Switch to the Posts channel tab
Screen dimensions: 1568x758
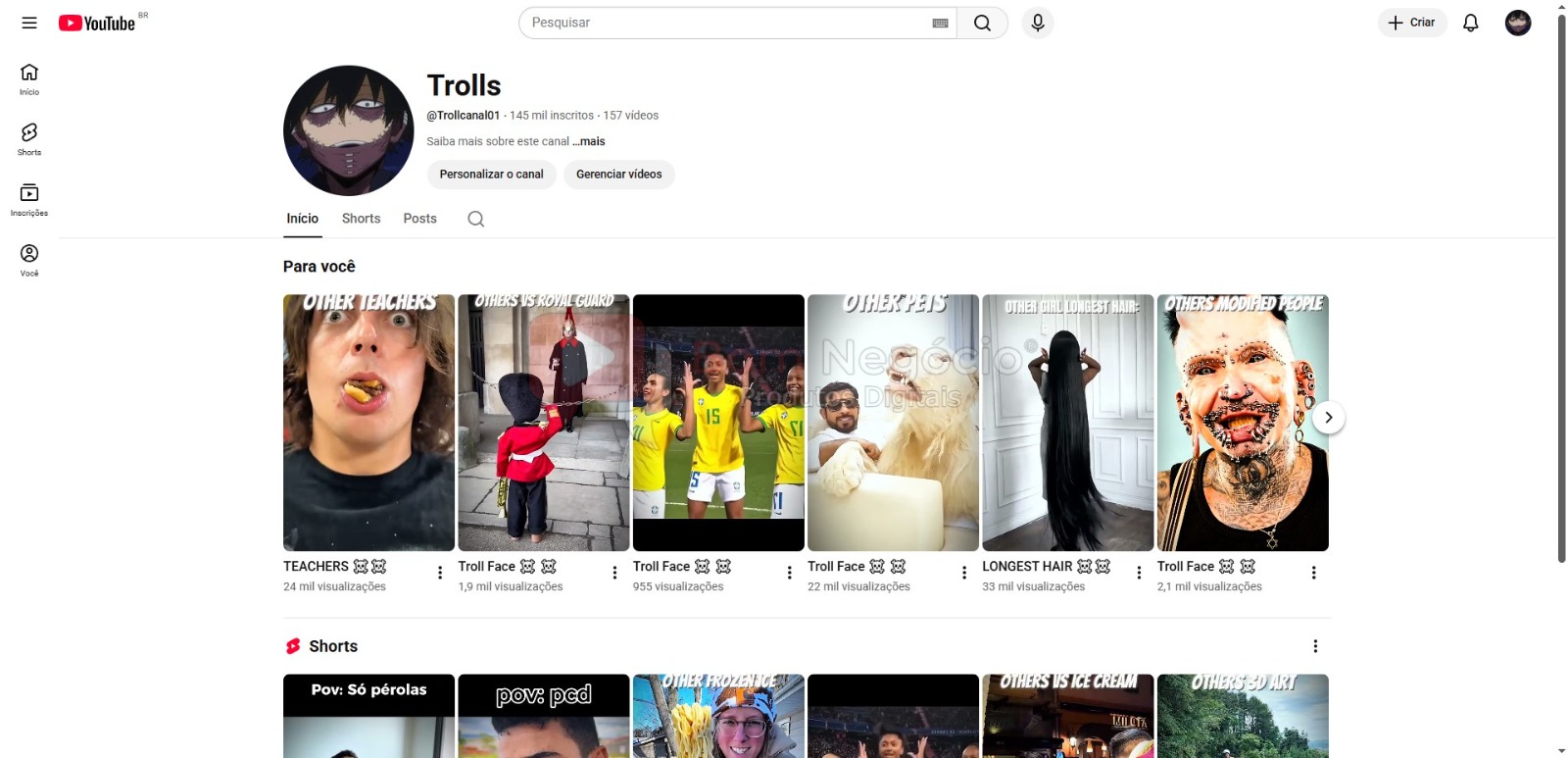click(x=419, y=219)
